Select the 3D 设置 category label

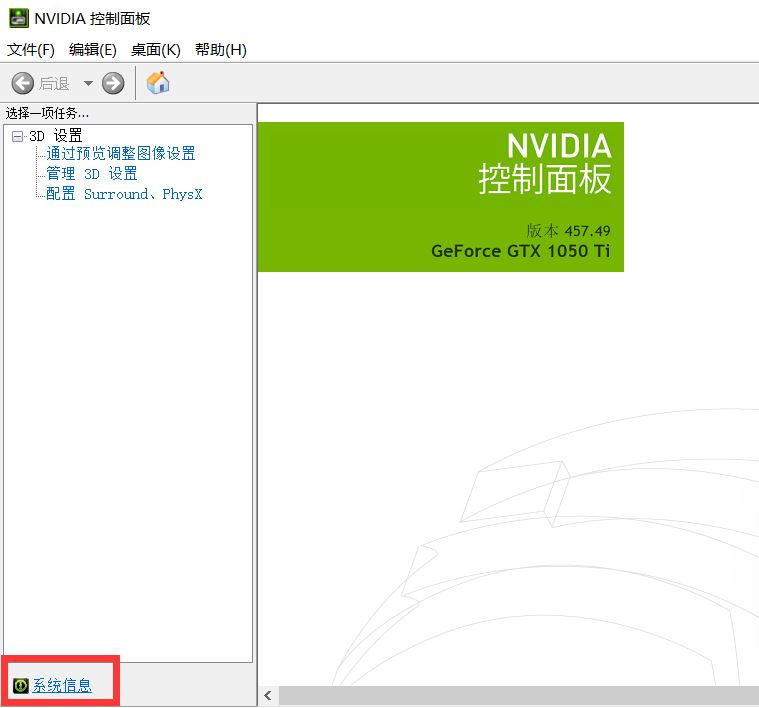56,136
